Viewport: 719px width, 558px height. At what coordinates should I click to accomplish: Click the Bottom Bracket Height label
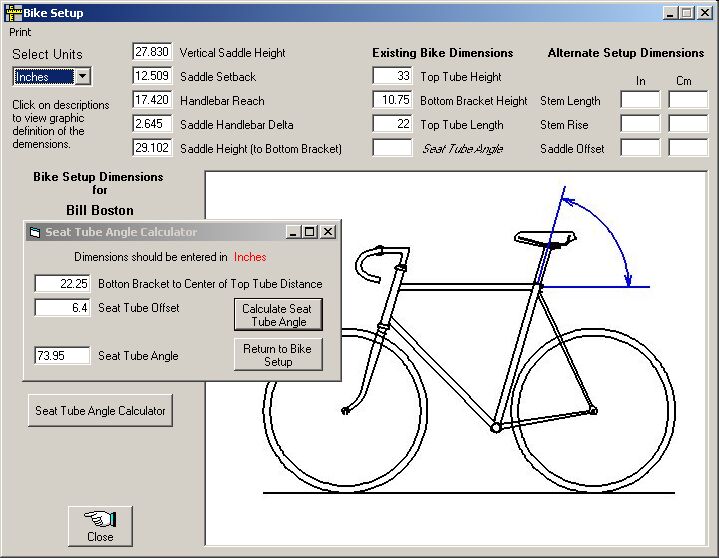tap(474, 101)
